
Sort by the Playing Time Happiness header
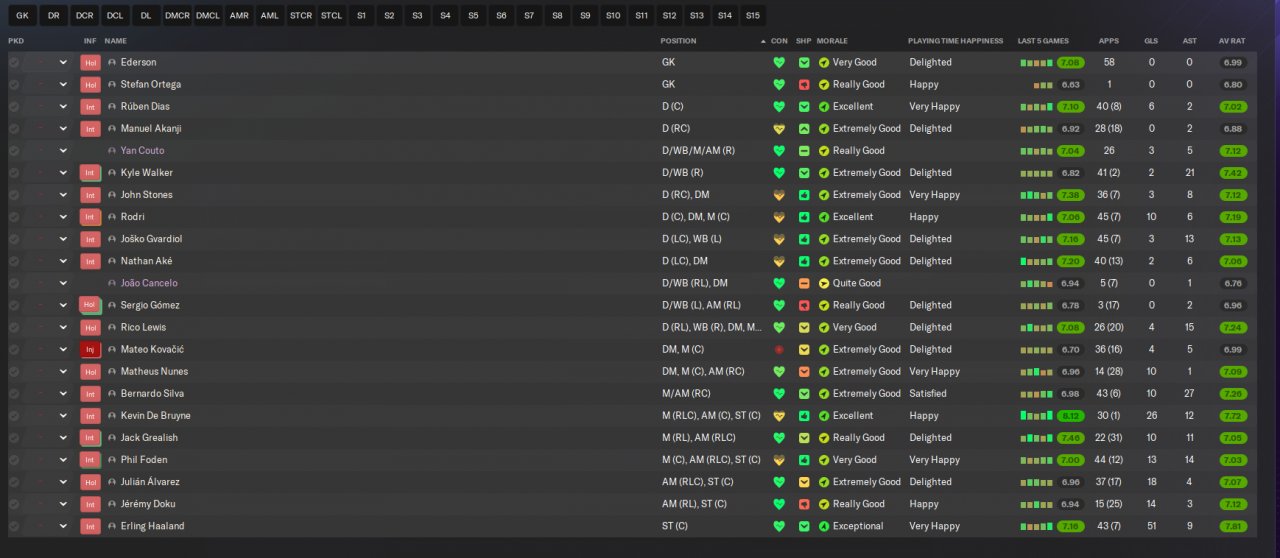955,41
